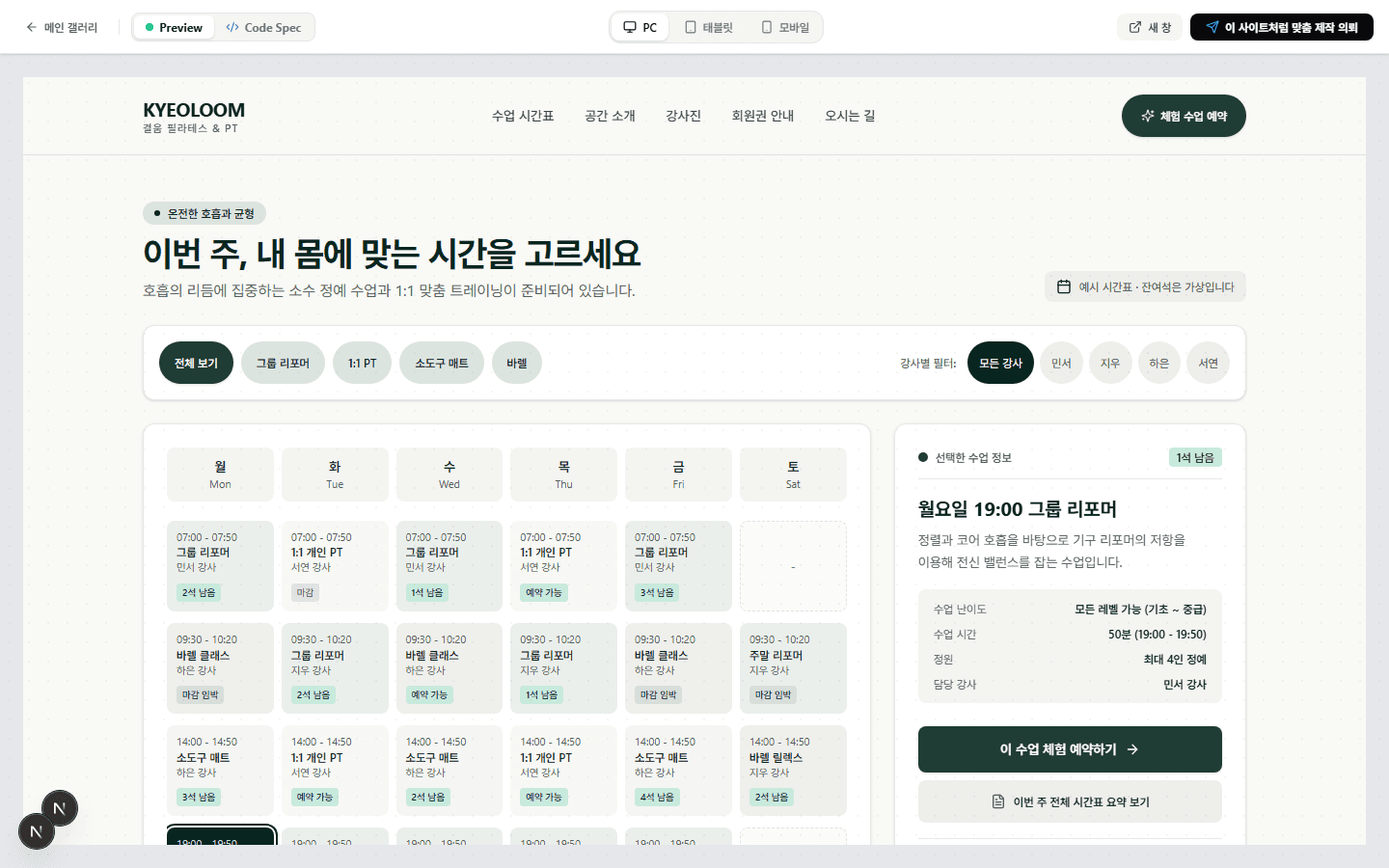The height and width of the screenshot is (868, 1389).
Task: Open the Monday 07:00 그룹 리포머 class card
Action: tap(220, 566)
